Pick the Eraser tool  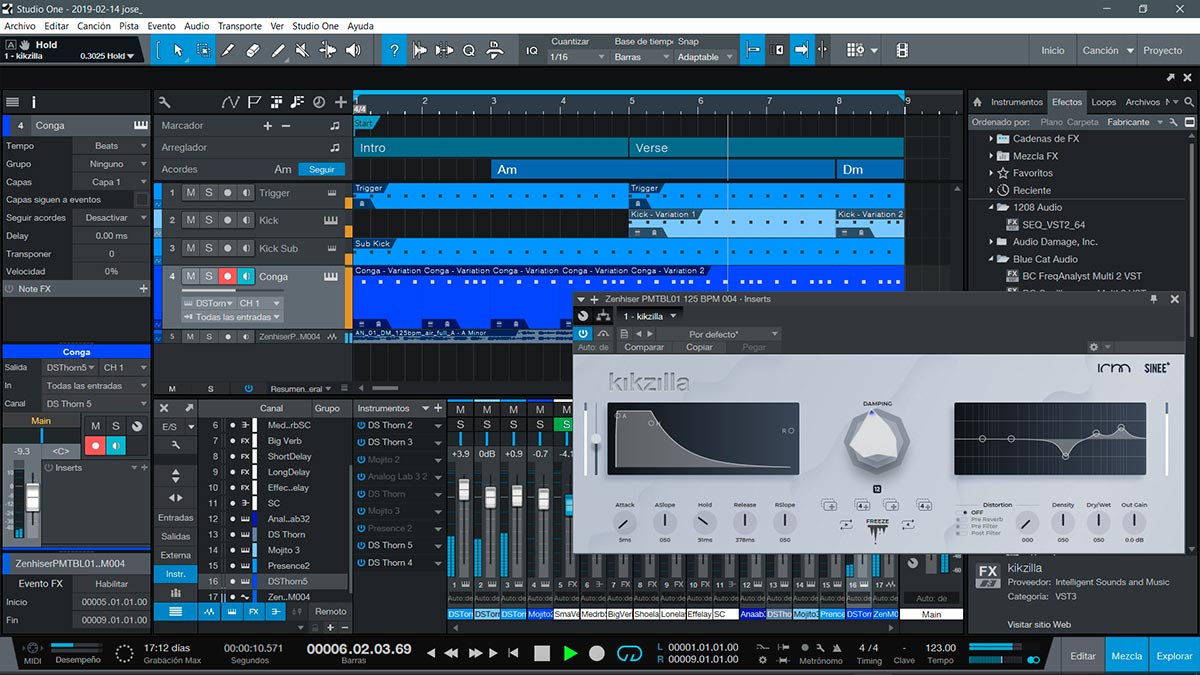253,50
